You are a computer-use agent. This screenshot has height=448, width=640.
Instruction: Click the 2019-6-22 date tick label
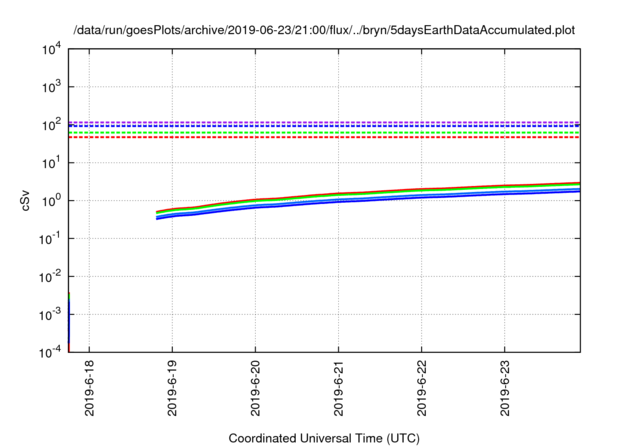[422, 388]
